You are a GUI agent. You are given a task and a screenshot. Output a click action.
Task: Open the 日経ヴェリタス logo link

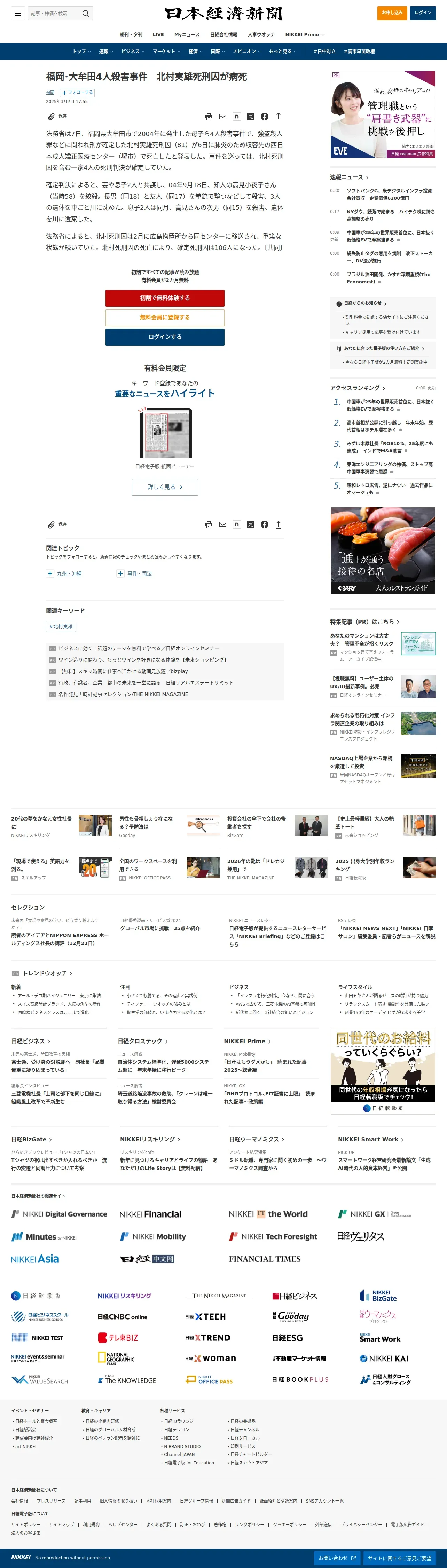pos(361,1236)
